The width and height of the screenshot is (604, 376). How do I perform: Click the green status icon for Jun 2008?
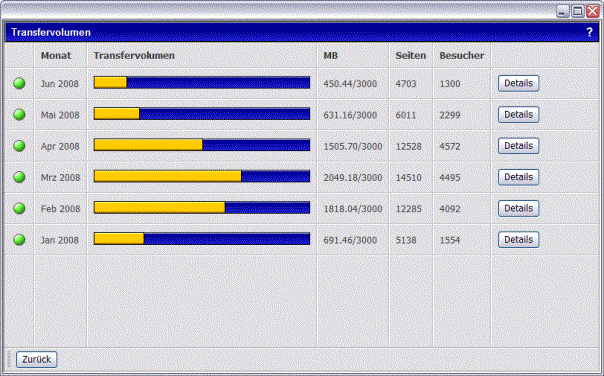click(x=19, y=83)
